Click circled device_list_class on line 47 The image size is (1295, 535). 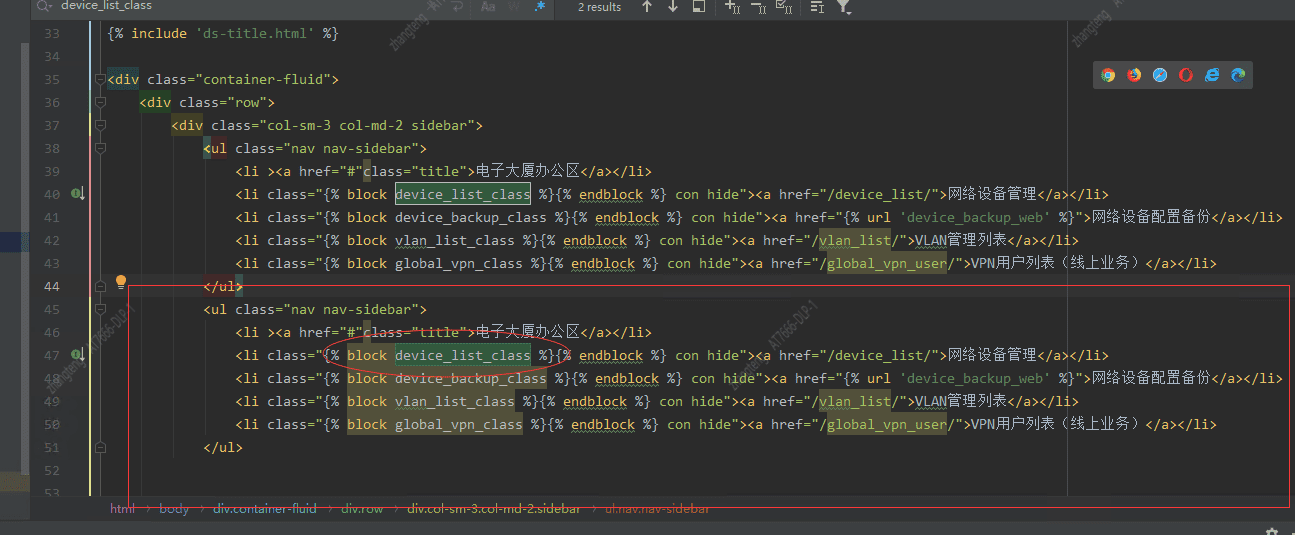coord(463,355)
